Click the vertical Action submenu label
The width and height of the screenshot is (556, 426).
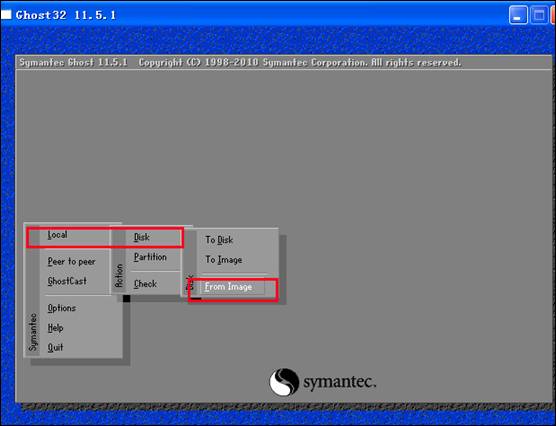(119, 276)
